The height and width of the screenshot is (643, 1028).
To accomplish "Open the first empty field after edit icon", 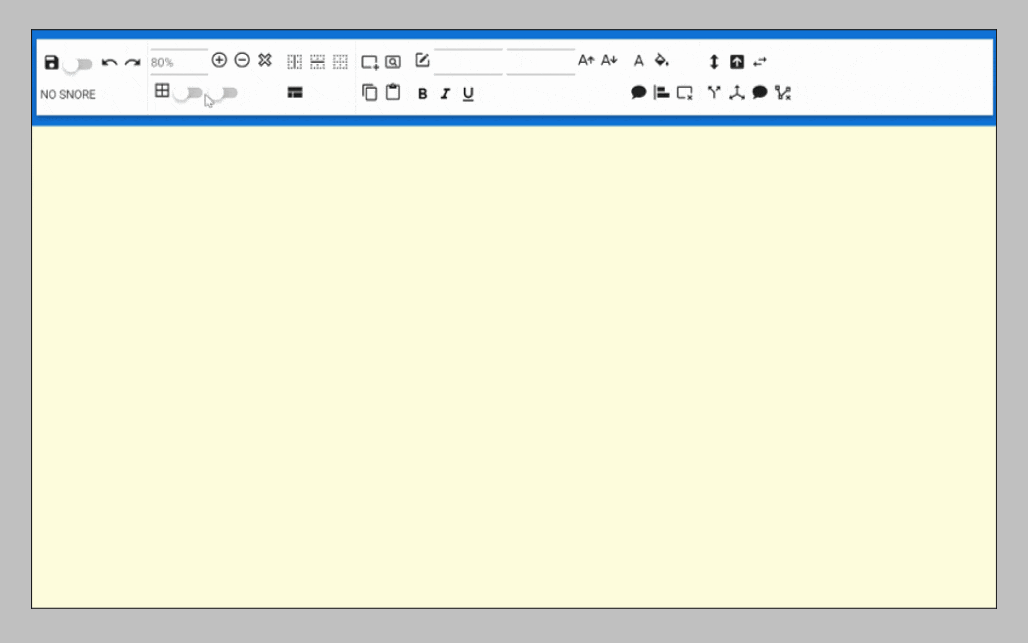I will [468, 62].
